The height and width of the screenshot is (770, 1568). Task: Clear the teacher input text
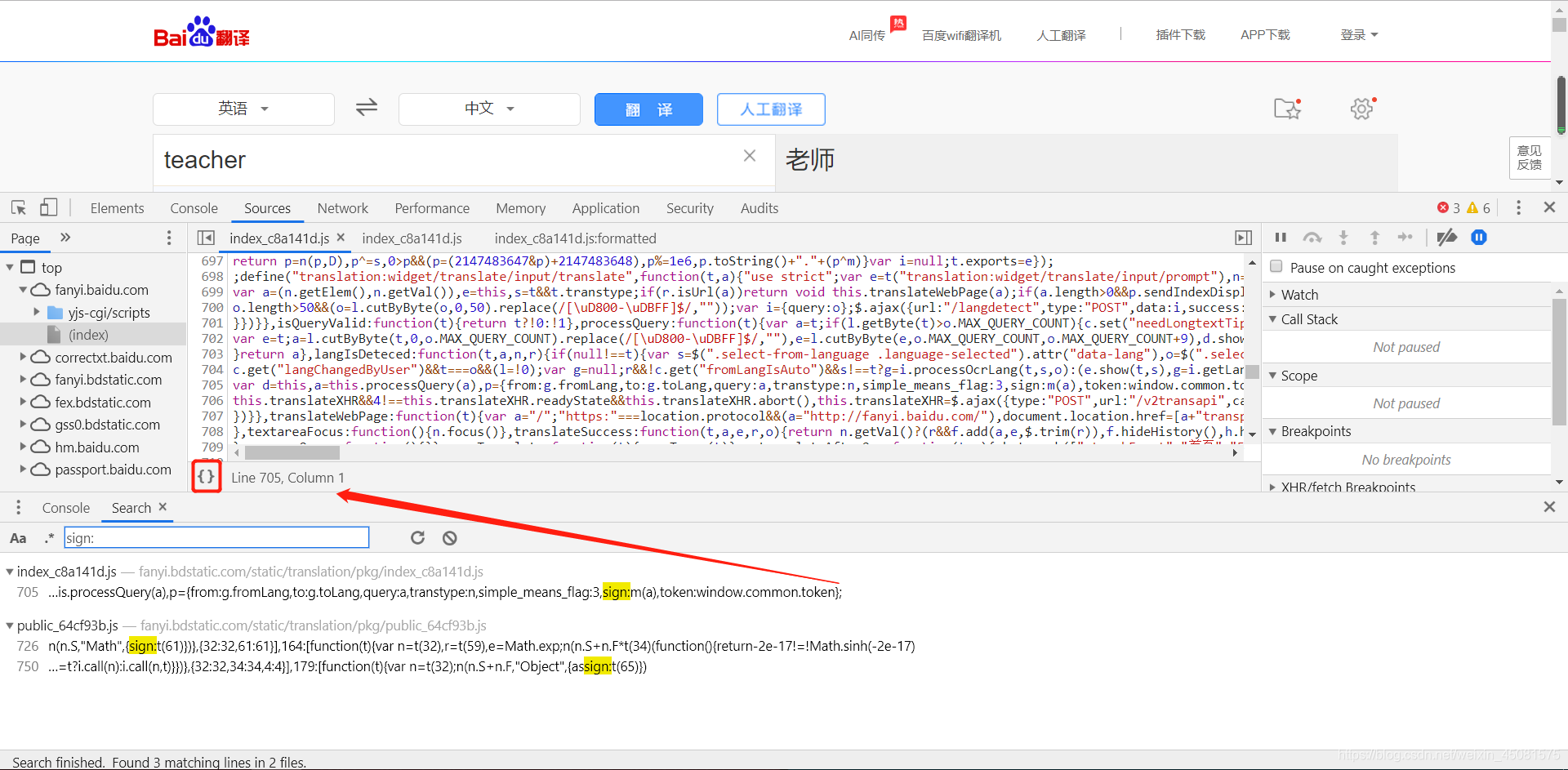coord(750,156)
